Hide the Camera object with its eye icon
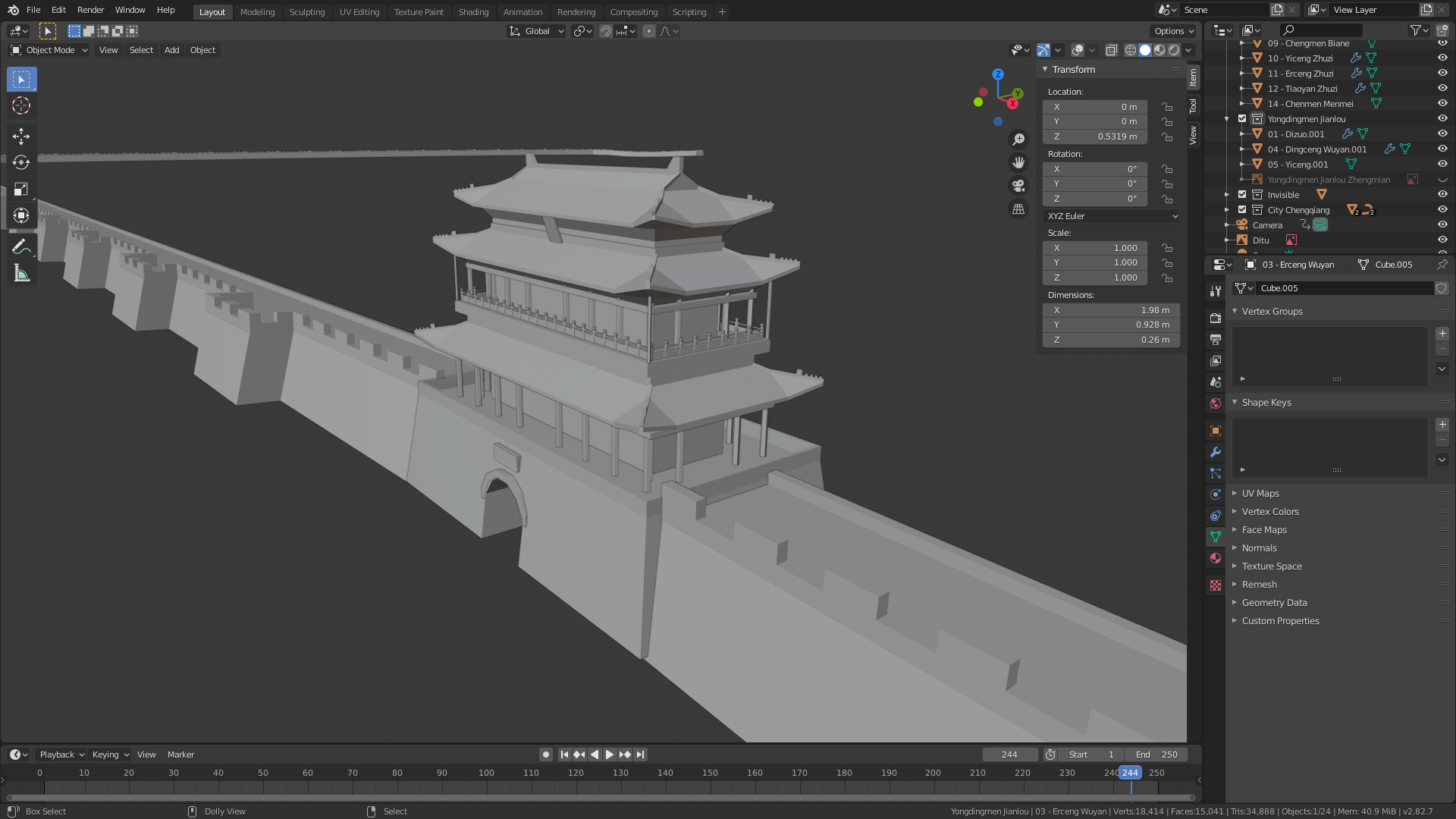The width and height of the screenshot is (1456, 819). (x=1442, y=224)
